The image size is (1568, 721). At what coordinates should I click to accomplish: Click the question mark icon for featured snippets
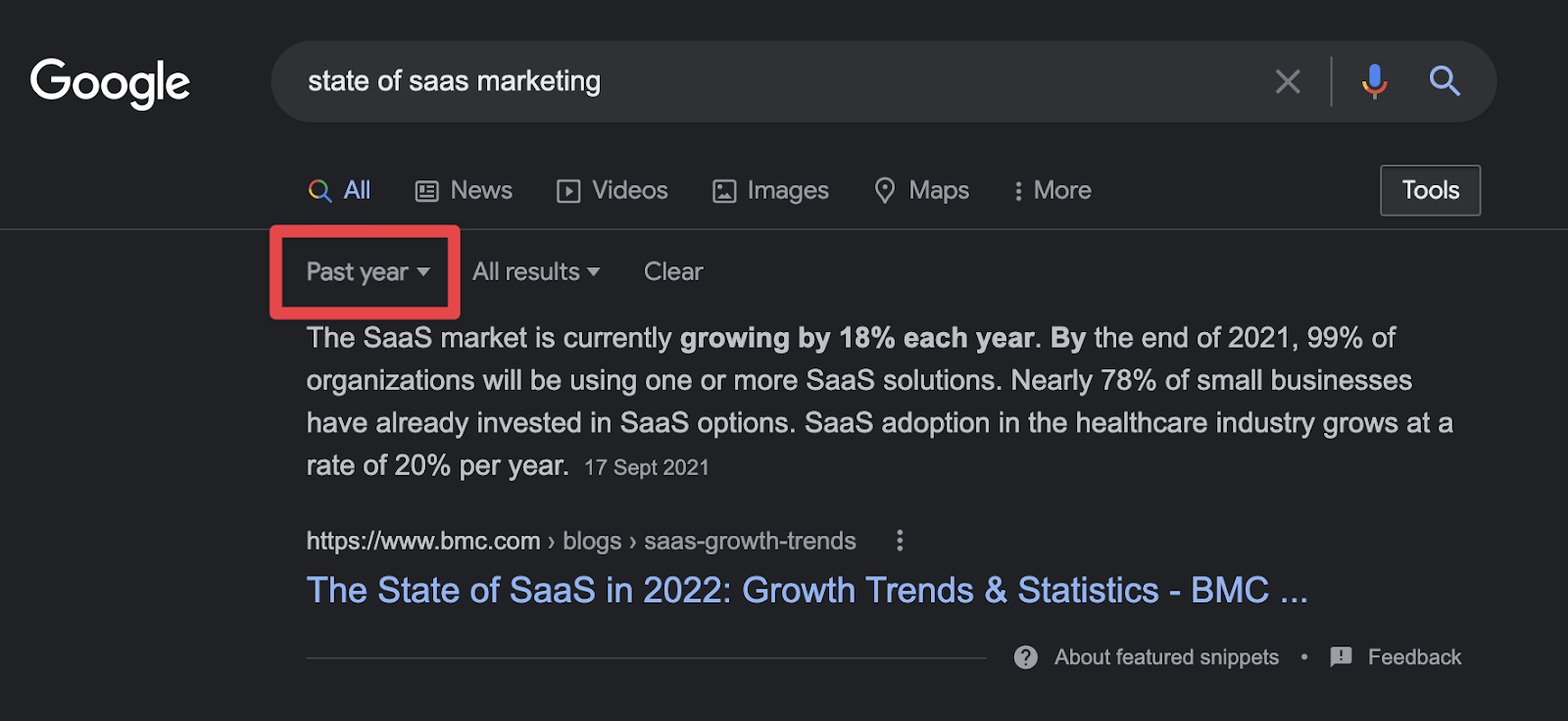[1026, 657]
